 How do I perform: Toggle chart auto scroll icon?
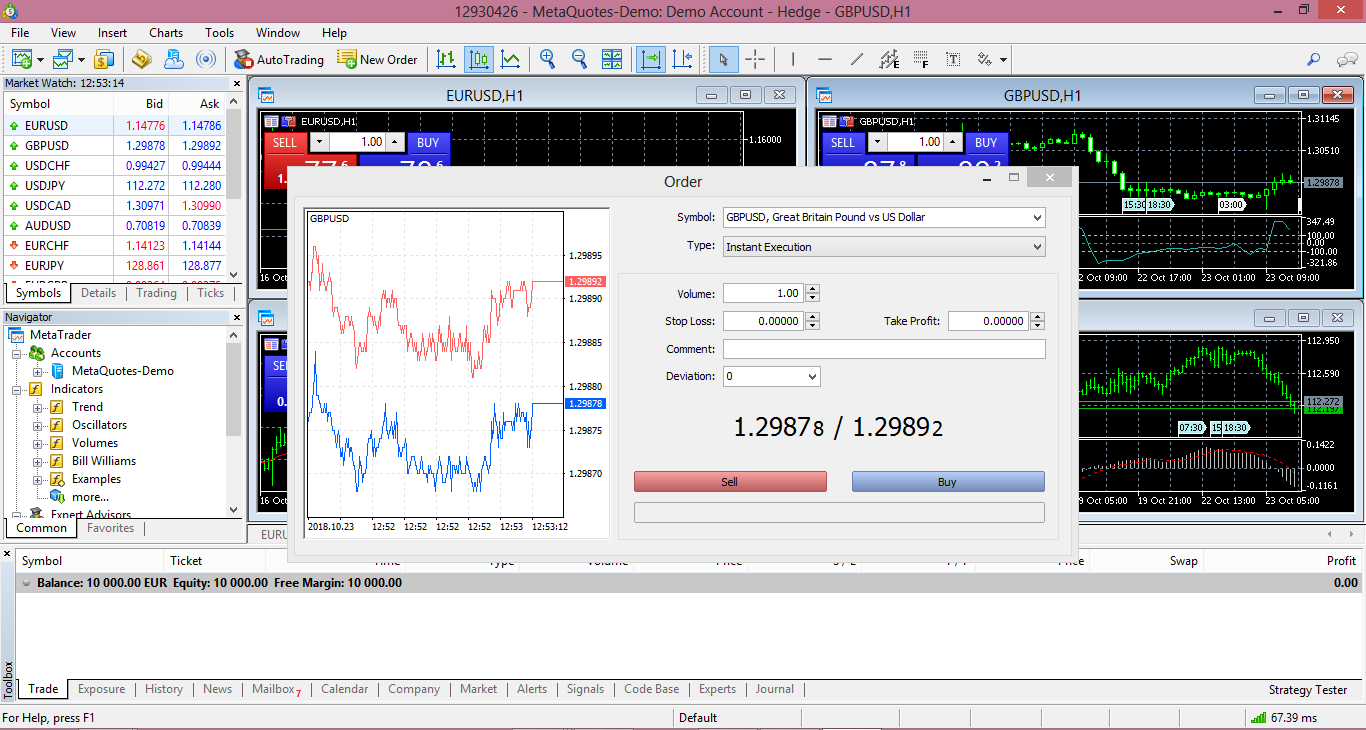pyautogui.click(x=650, y=59)
